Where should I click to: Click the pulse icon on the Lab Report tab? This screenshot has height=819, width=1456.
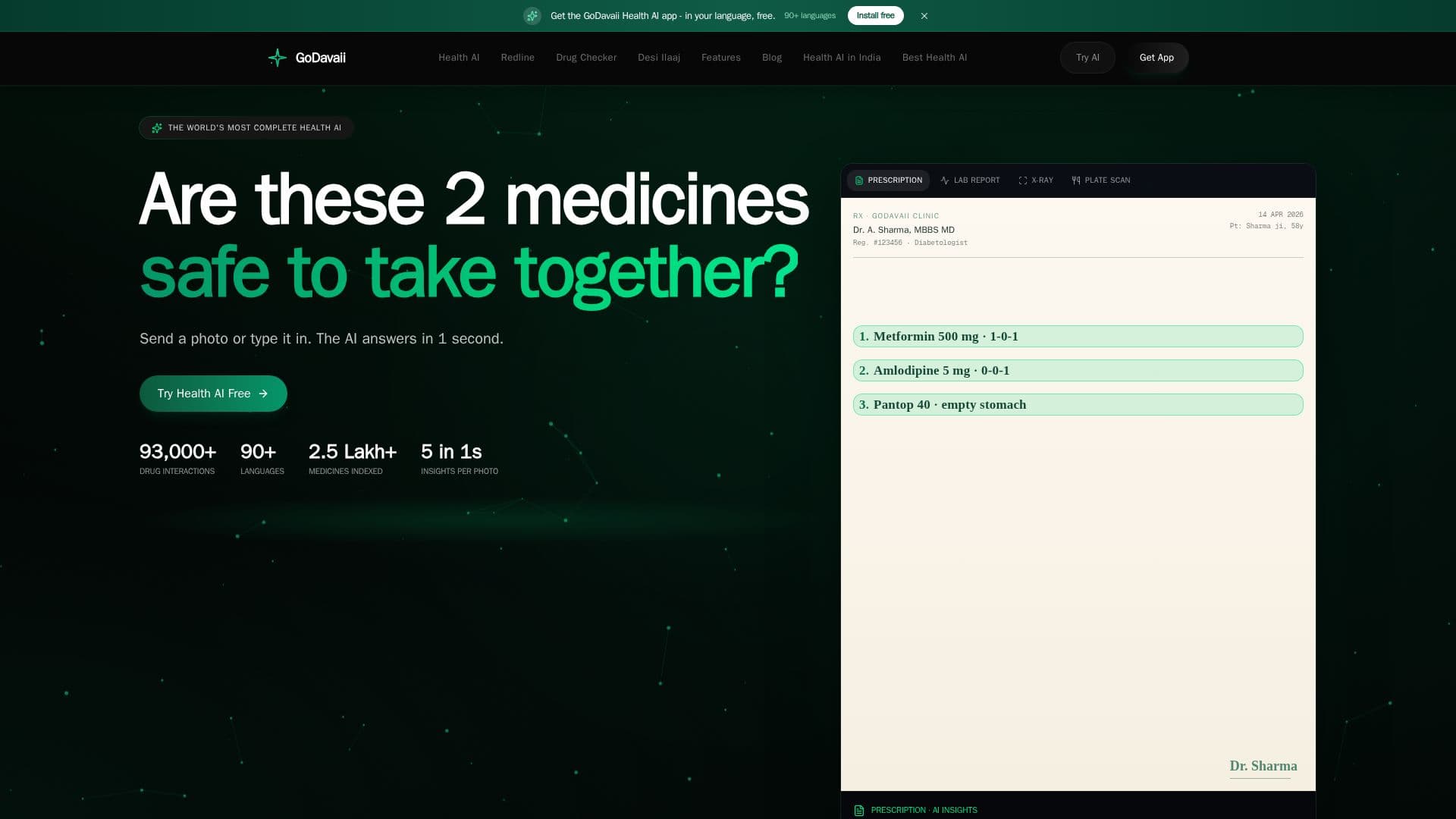pos(945,180)
